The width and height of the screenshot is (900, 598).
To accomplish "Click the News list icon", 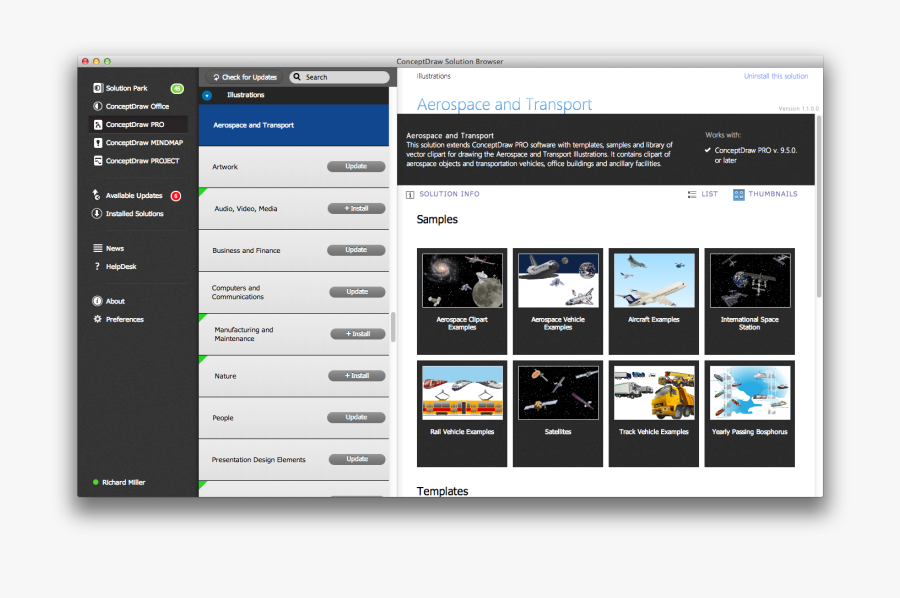I will 98,248.
